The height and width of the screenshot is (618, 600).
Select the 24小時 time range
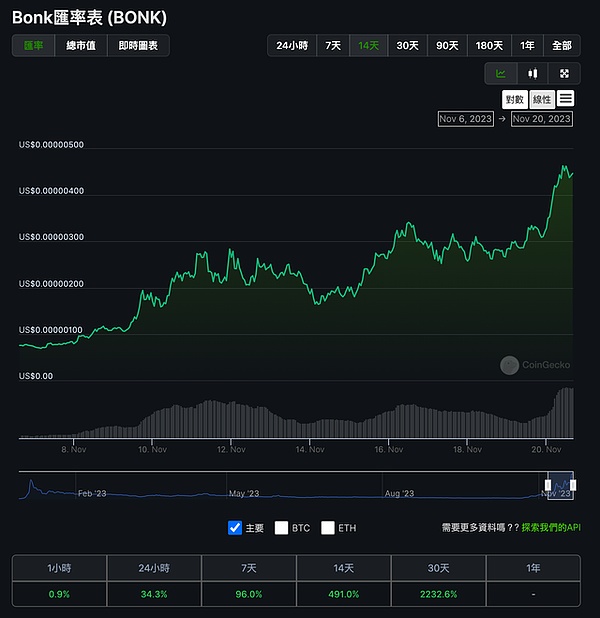292,46
